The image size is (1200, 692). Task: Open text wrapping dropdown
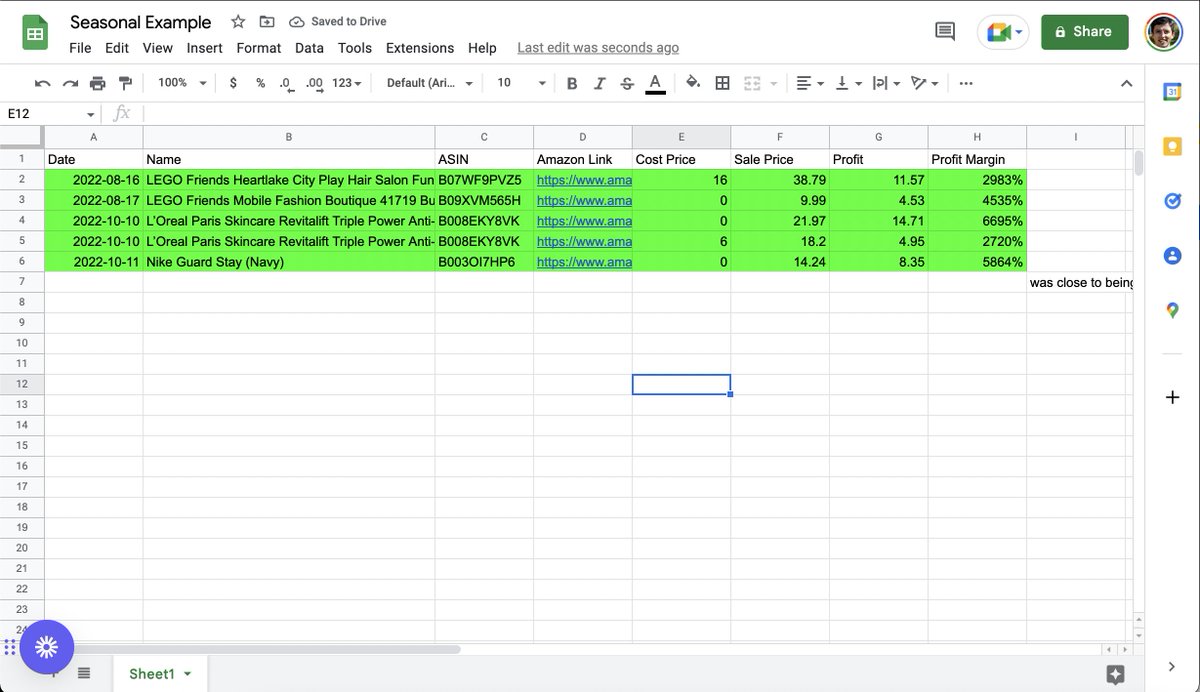(x=886, y=83)
